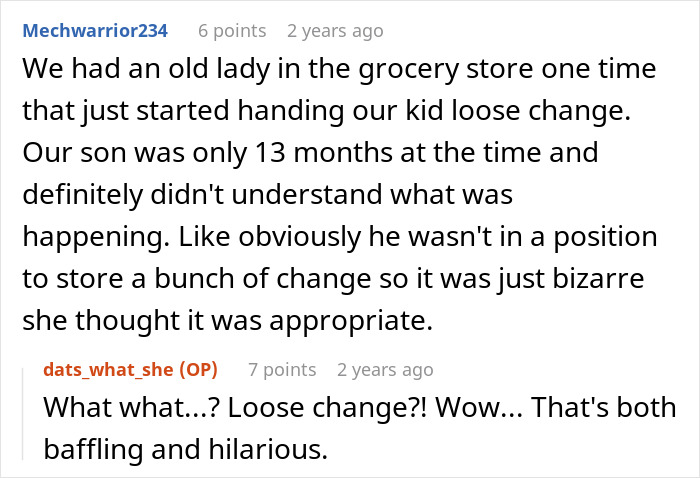Click the "6 points" score label
The width and height of the screenshot is (700, 478).
[232, 31]
